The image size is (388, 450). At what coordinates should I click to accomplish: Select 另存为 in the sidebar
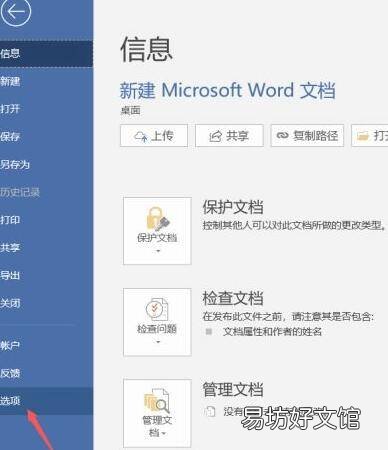(x=46, y=164)
